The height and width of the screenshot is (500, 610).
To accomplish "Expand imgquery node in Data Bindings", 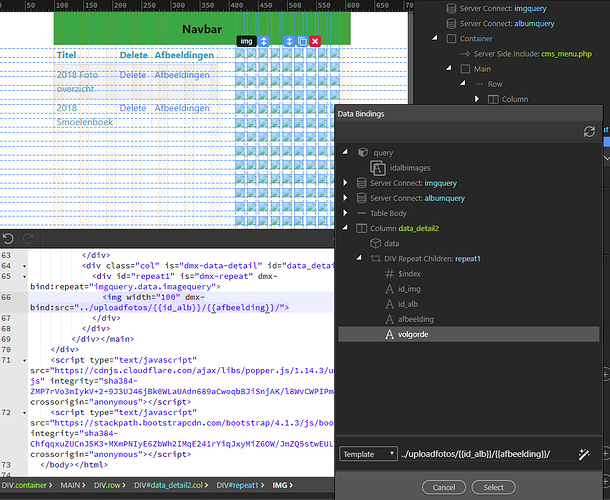I will tap(345, 183).
